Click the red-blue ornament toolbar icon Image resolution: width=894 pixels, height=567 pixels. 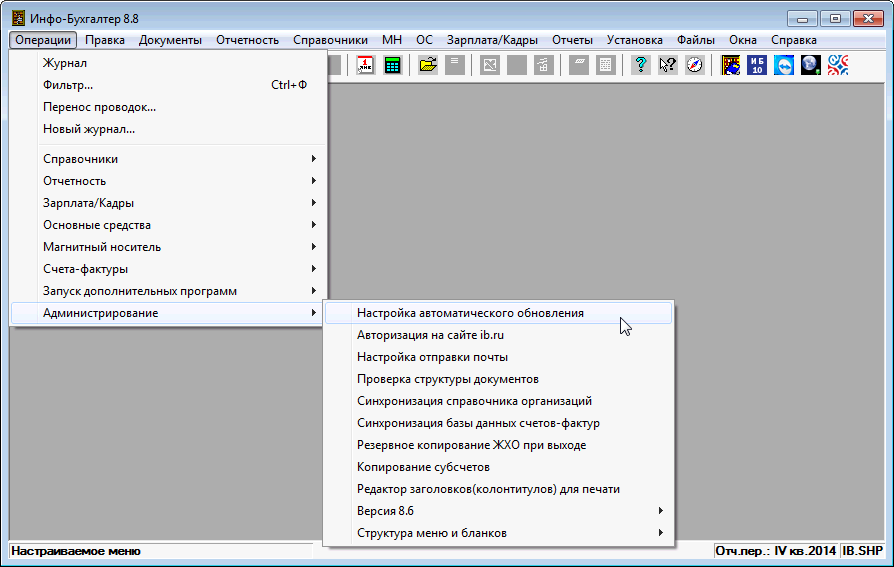pos(838,65)
